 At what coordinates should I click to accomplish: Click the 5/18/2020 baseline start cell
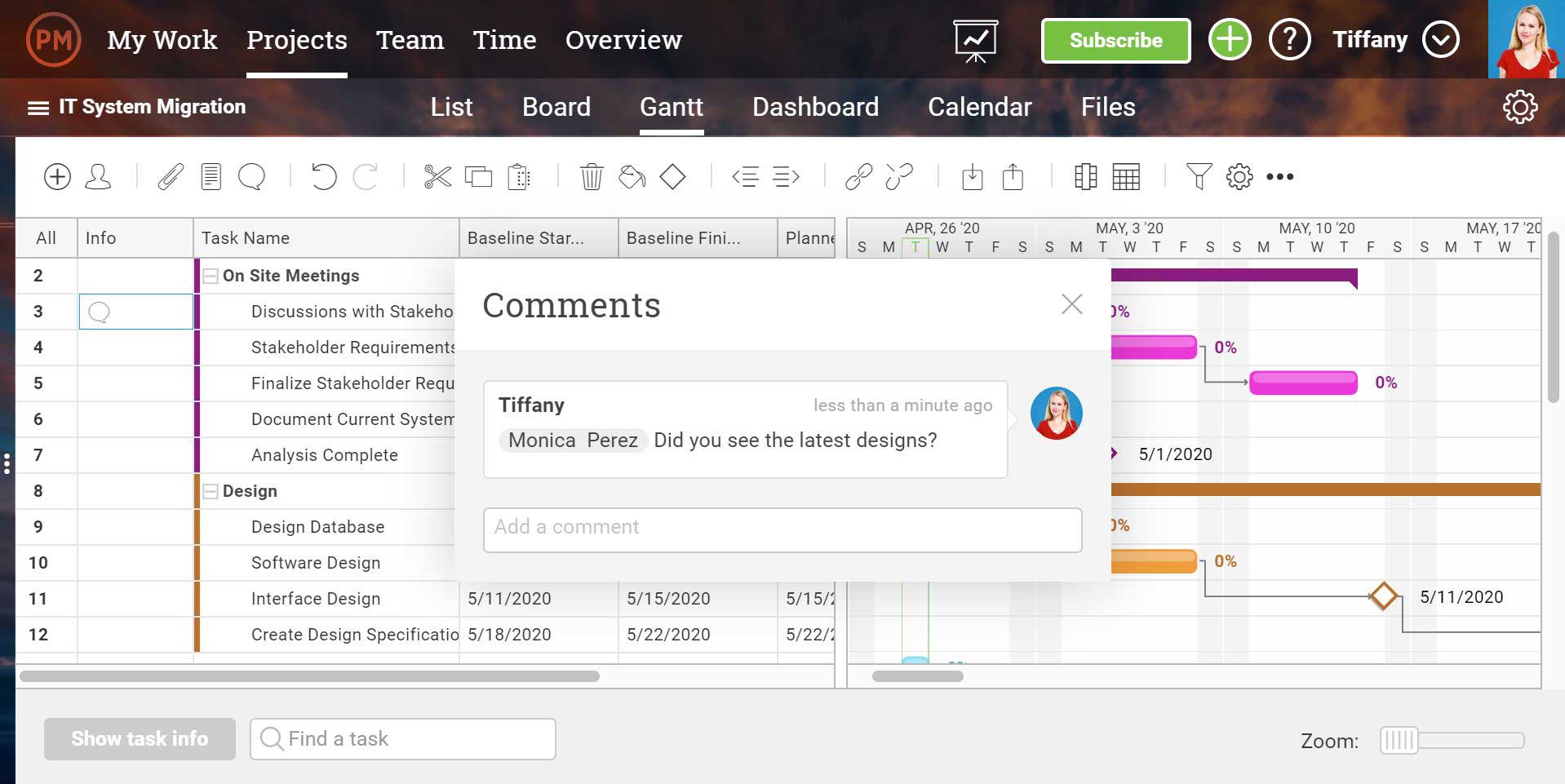pyautogui.click(x=539, y=635)
